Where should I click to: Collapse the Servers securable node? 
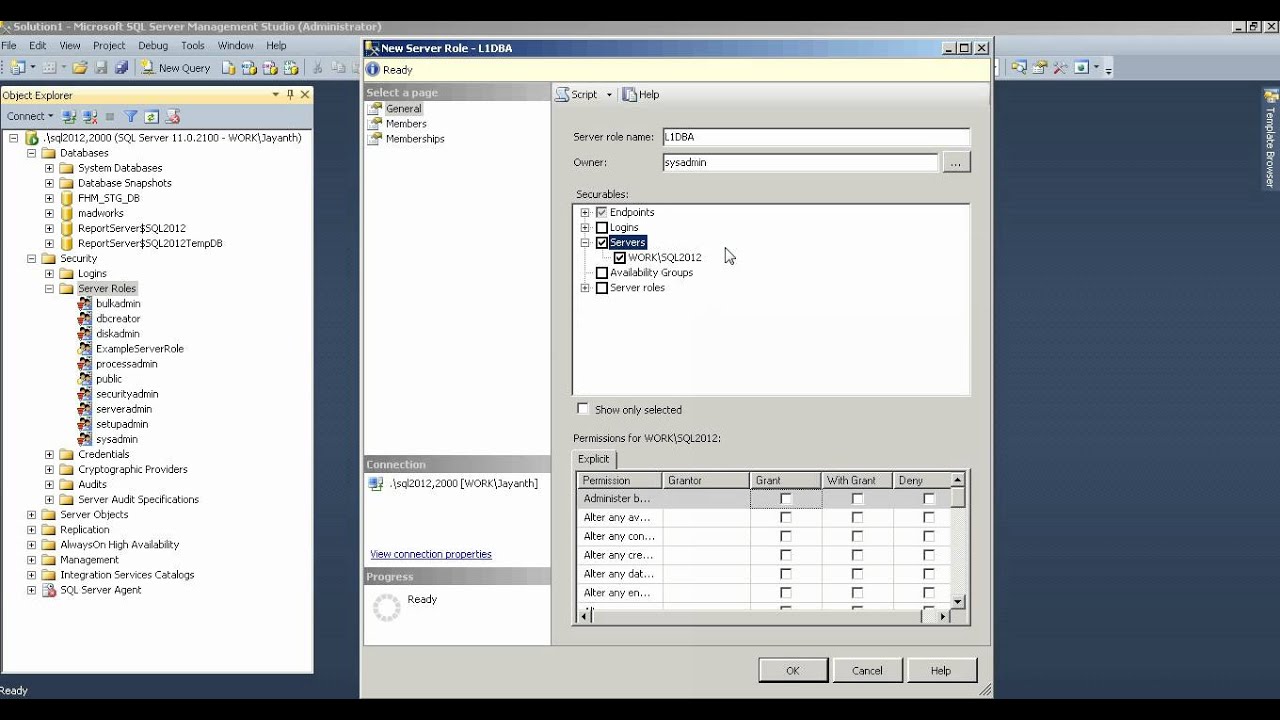pos(585,242)
